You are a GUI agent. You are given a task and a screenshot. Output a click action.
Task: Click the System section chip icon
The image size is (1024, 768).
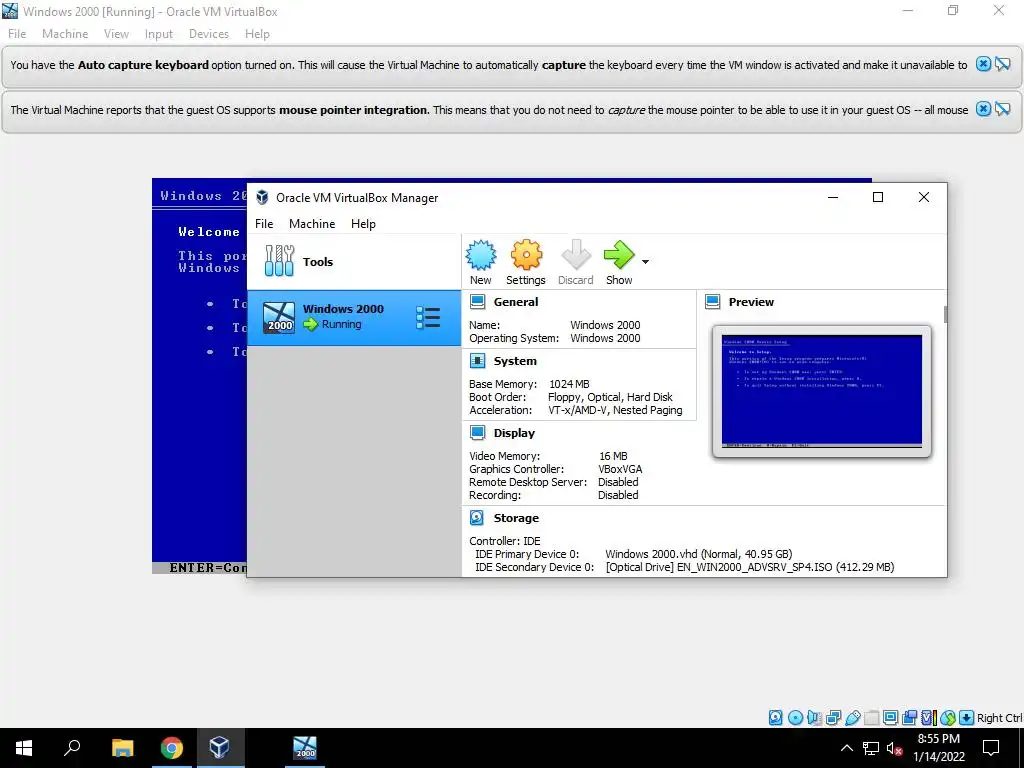477,360
